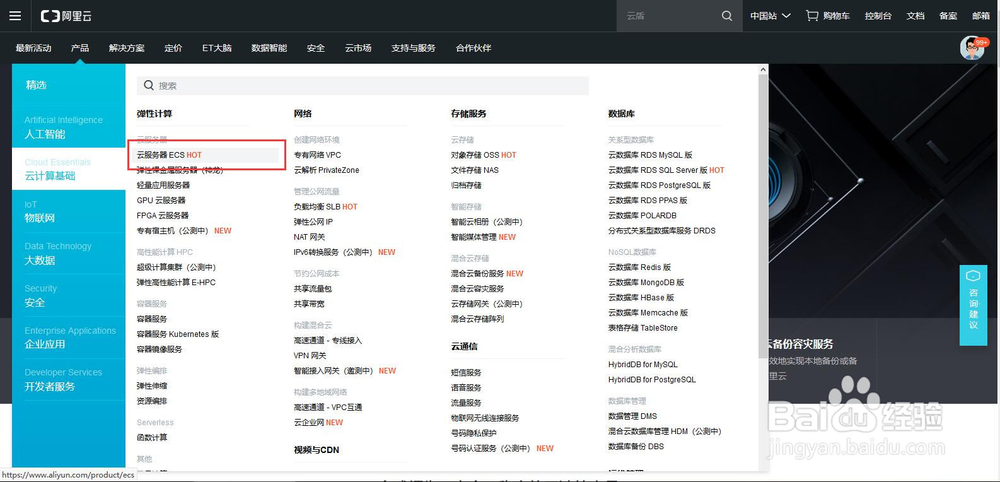The height and width of the screenshot is (482, 1000).
Task: Focus the top search box
Action: pyautogui.click(x=670, y=16)
